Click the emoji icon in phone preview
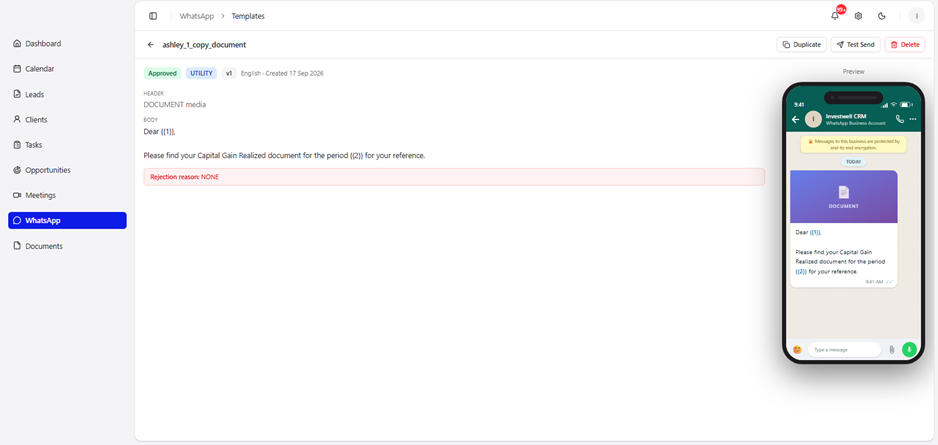Screen dimensions: 938x445 pos(797,349)
